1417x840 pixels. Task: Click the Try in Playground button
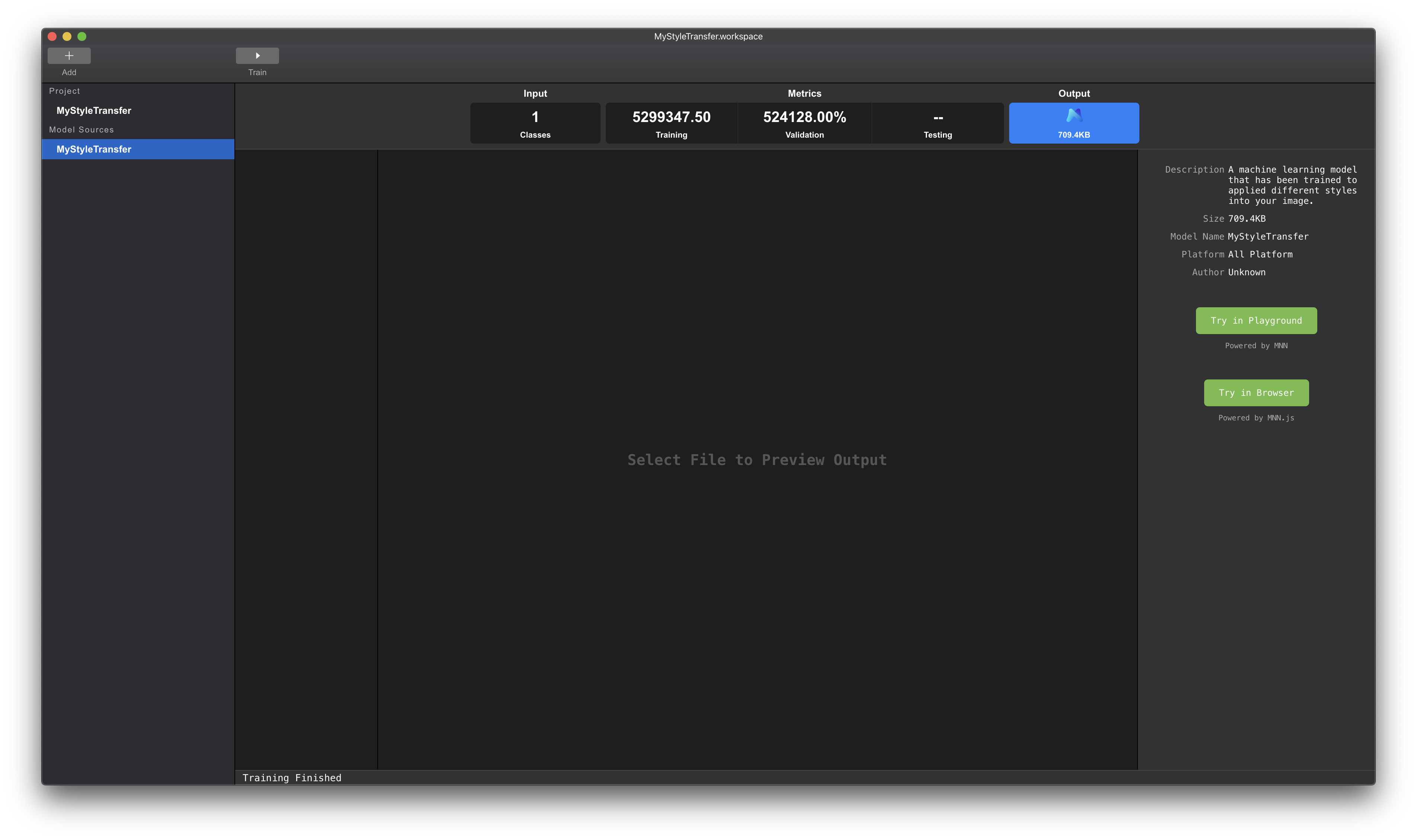tap(1256, 320)
